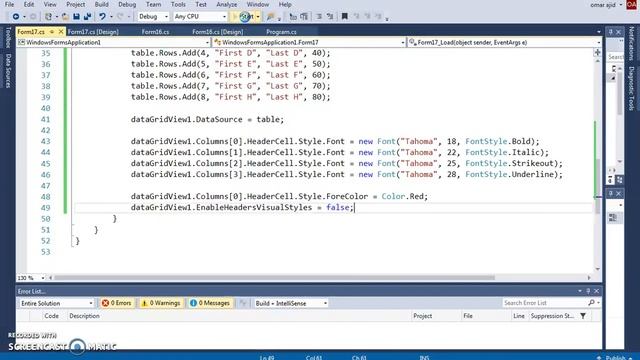Sort by the Line column header

click(x=519, y=316)
